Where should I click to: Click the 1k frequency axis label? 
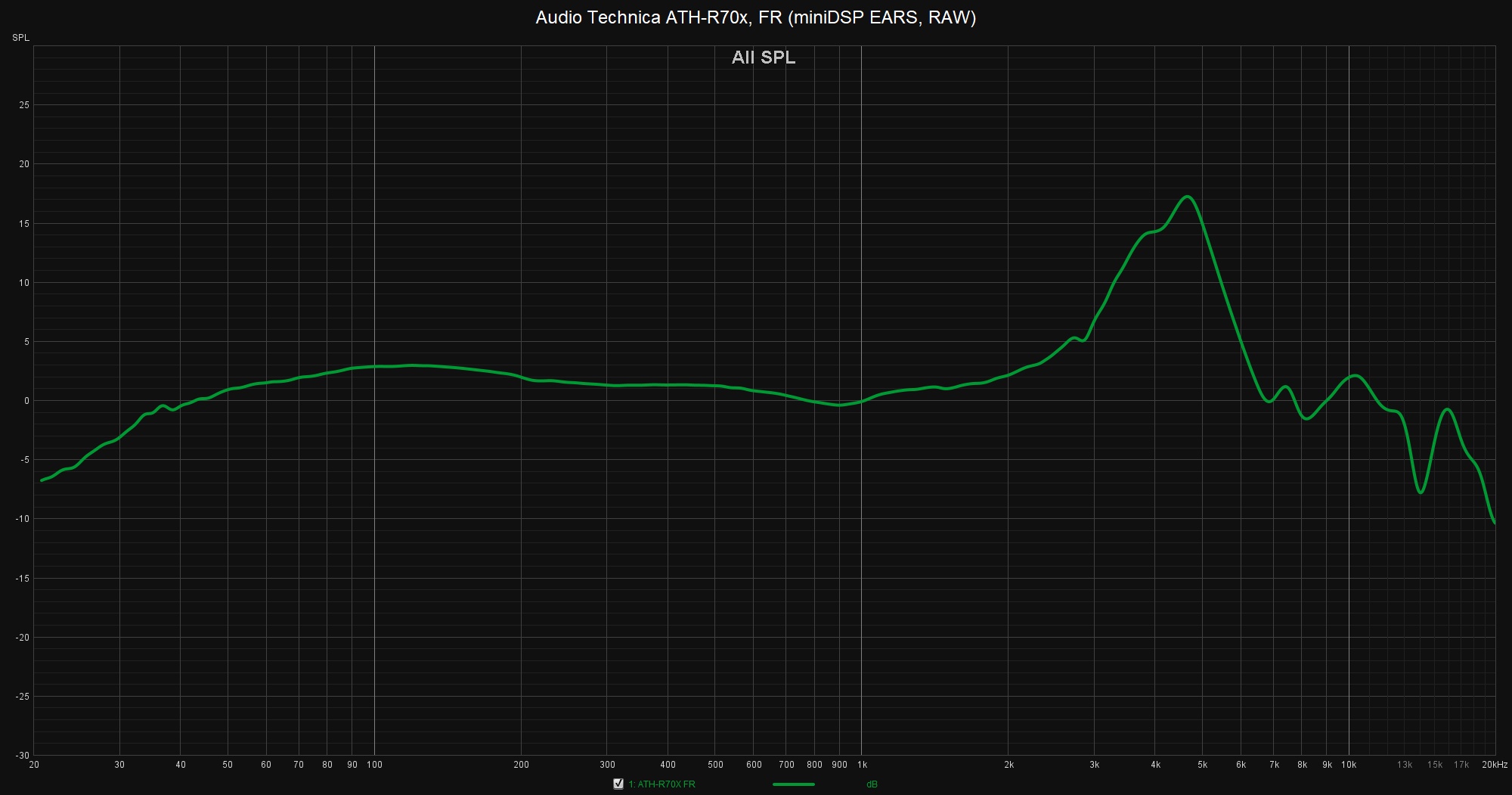pyautogui.click(x=862, y=765)
